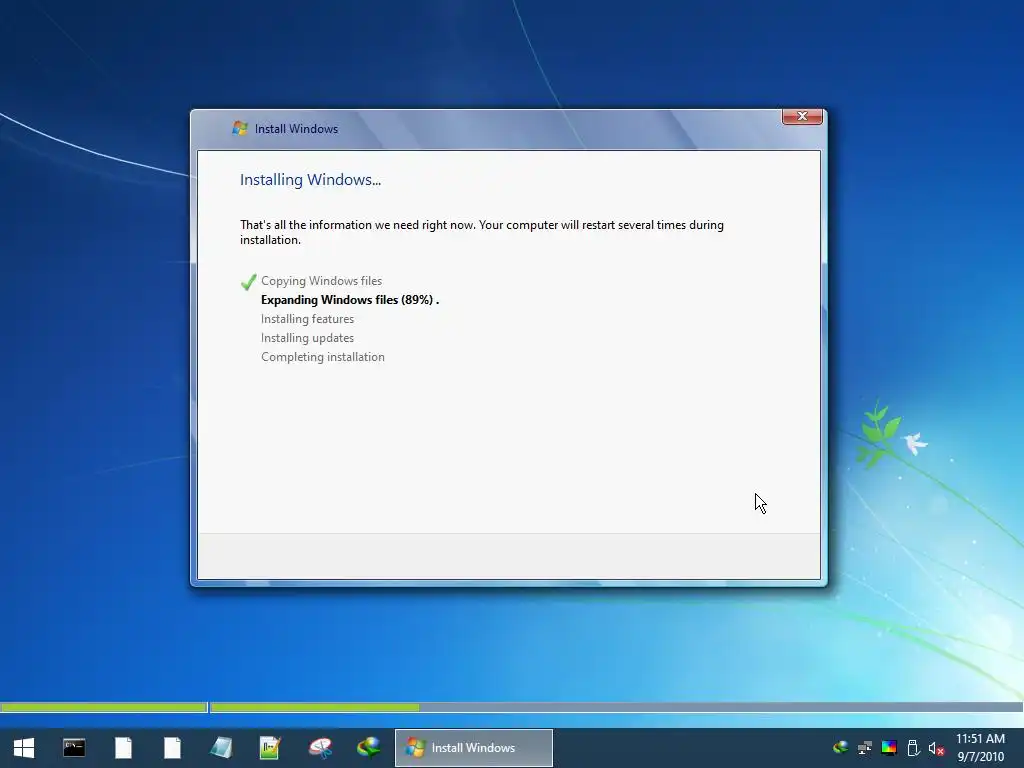Click the color display monitor tray icon

click(889, 748)
